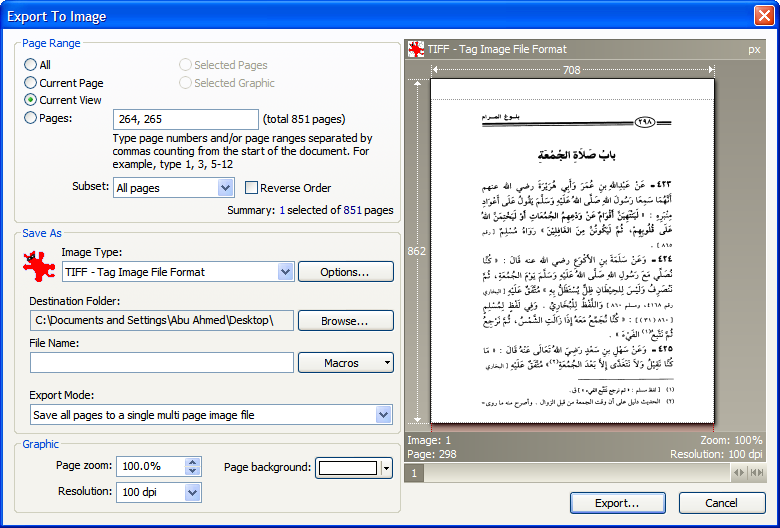Click the TIFF icon in preview header
The height and width of the screenshot is (528, 780).
pos(415,49)
